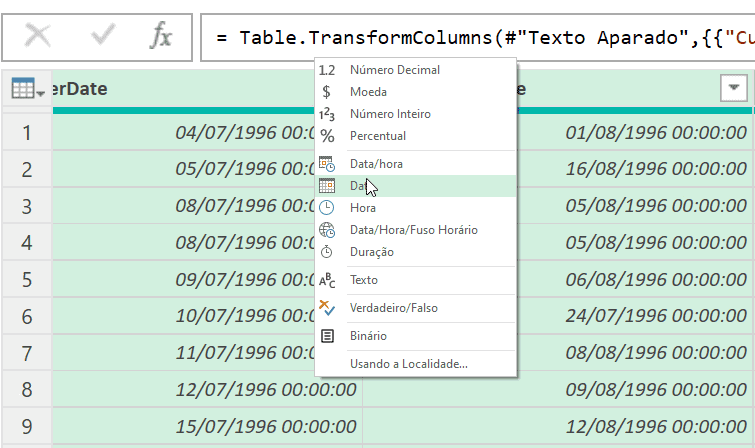Click the globe-clock timezone icon
755x448 pixels.
[327, 230]
